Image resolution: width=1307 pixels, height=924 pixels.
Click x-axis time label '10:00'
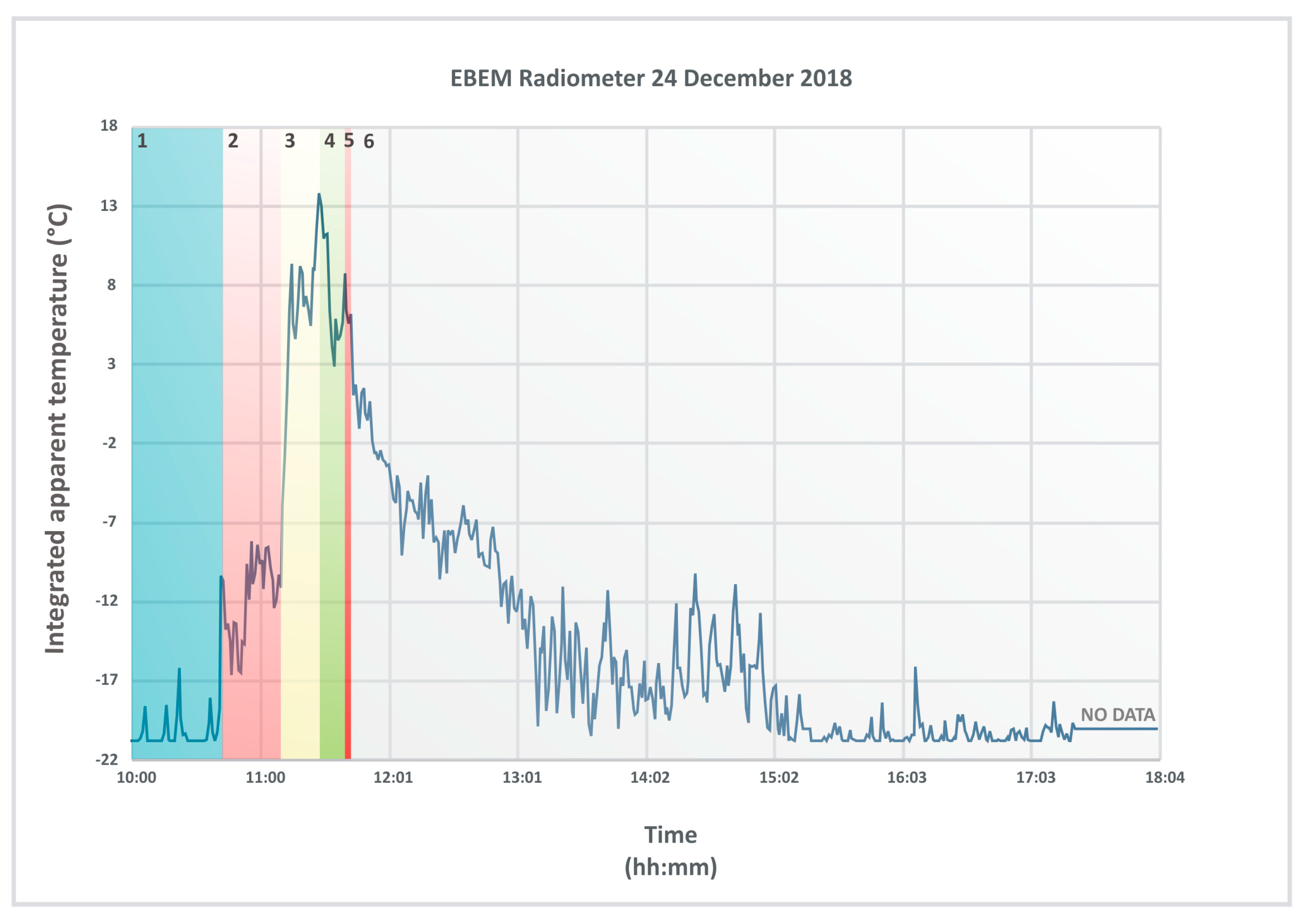tap(136, 778)
